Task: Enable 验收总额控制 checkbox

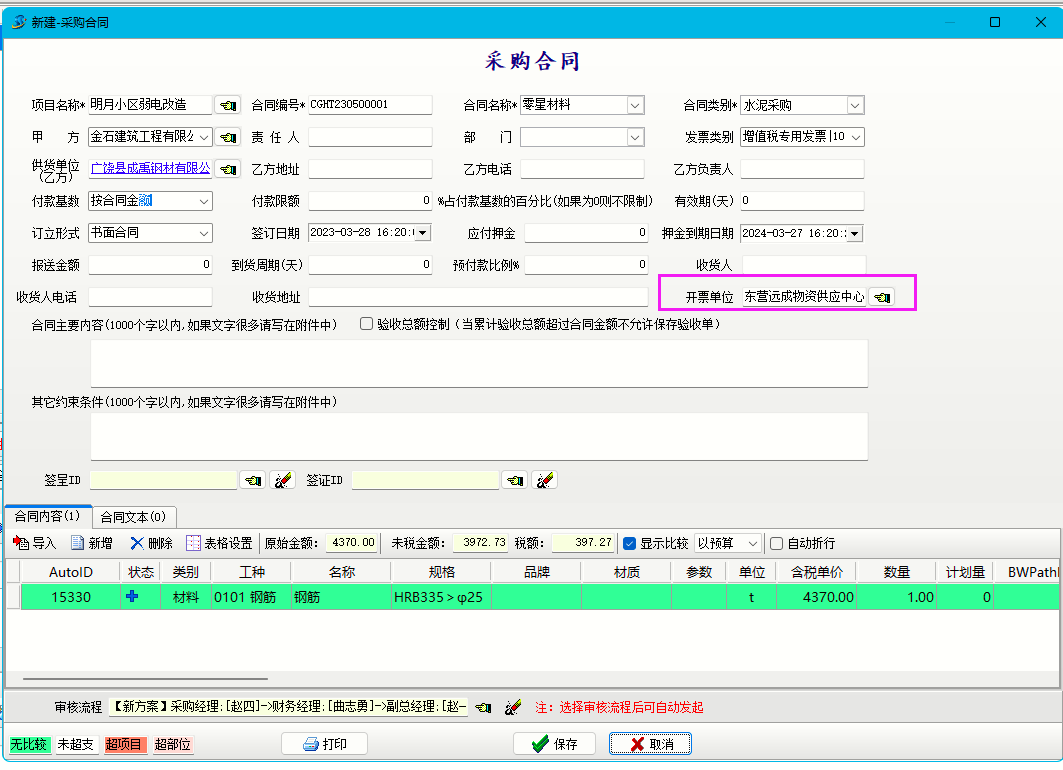Action: 366,324
